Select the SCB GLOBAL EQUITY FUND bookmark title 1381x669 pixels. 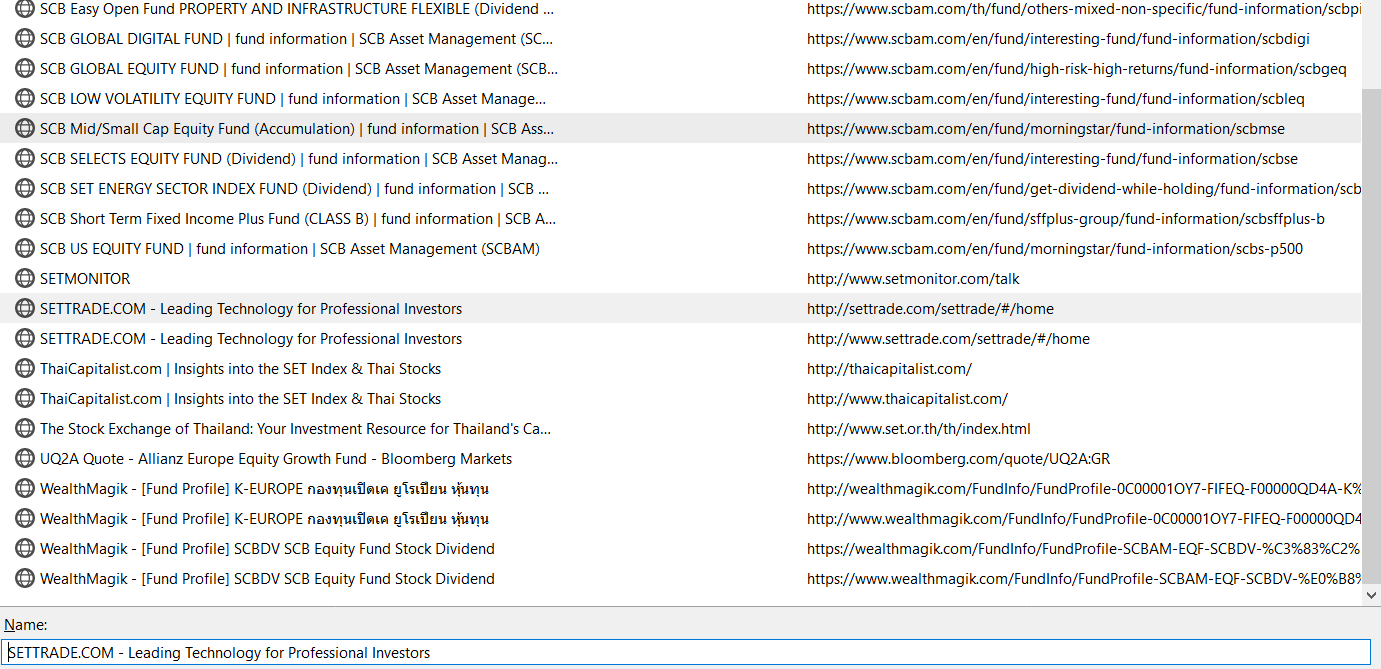coord(299,69)
